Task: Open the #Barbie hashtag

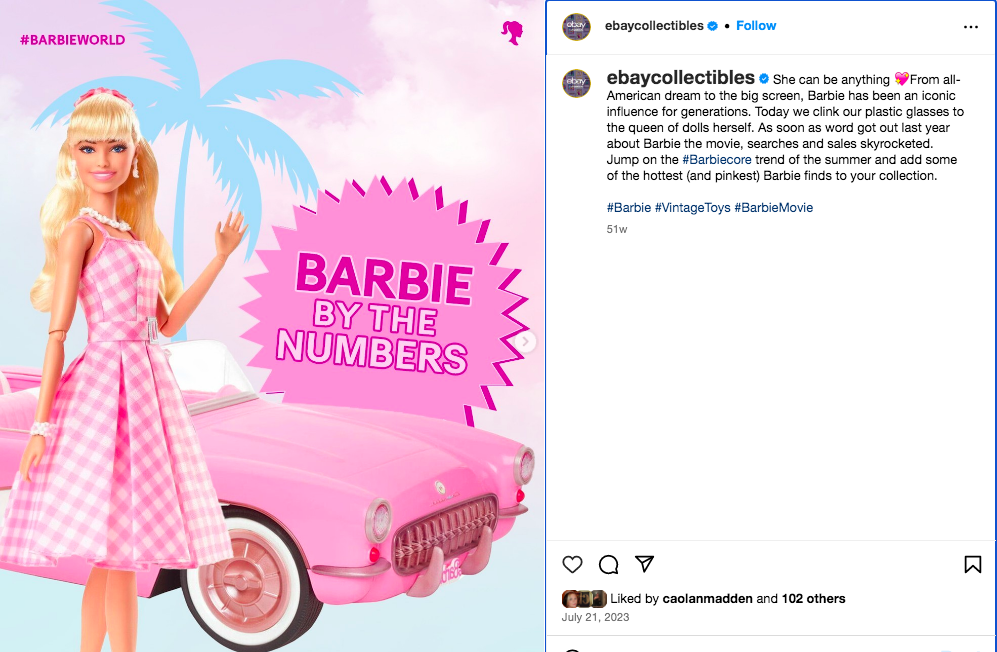Action: point(629,207)
